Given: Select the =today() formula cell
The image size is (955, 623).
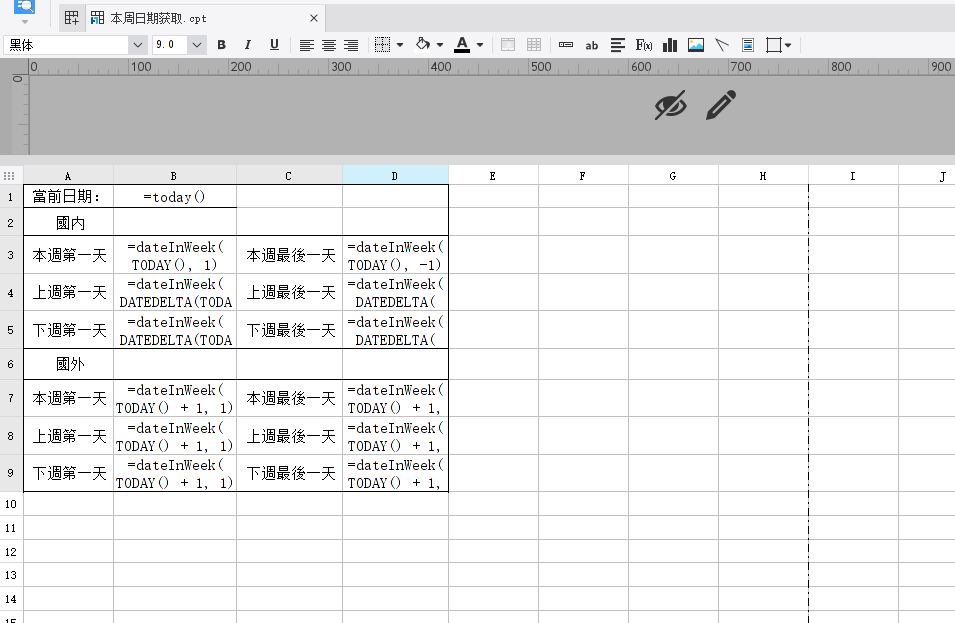Looking at the screenshot, I should point(175,196).
